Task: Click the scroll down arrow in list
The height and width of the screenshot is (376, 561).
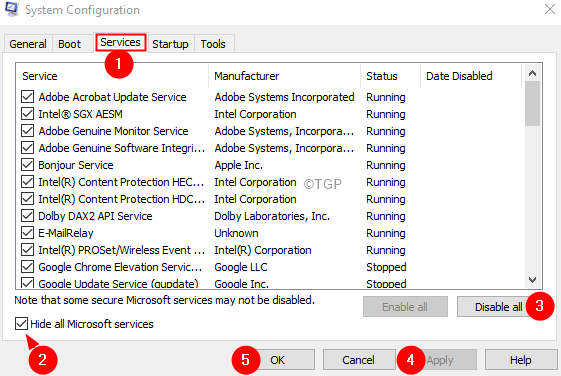Action: (532, 280)
